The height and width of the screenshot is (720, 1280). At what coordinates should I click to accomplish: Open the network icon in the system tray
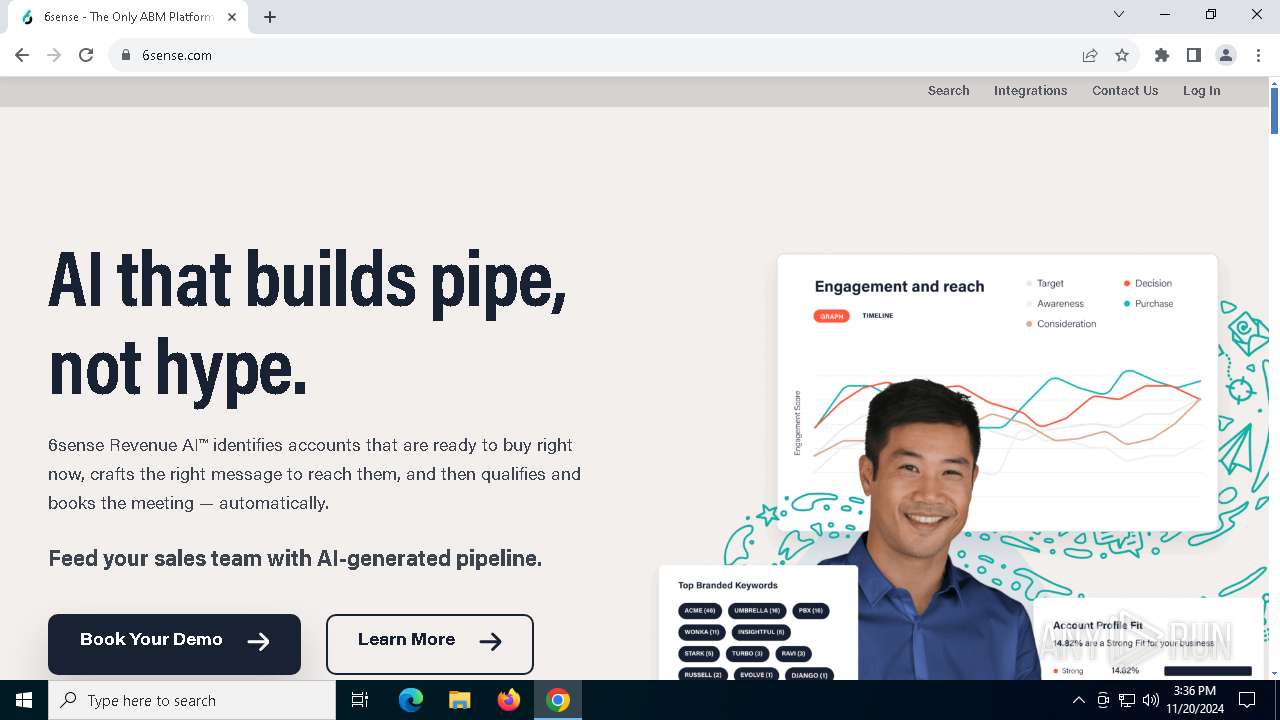(1127, 700)
